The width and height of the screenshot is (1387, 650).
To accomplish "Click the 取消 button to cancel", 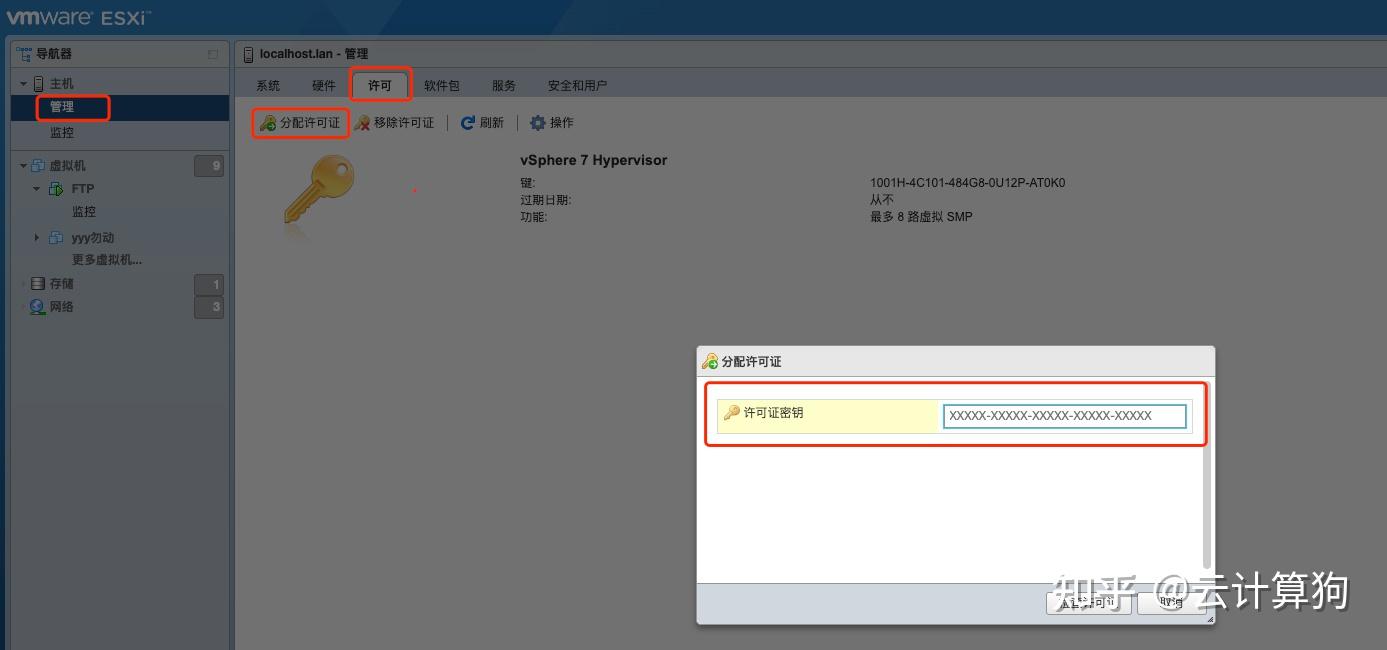I will pos(1170,602).
